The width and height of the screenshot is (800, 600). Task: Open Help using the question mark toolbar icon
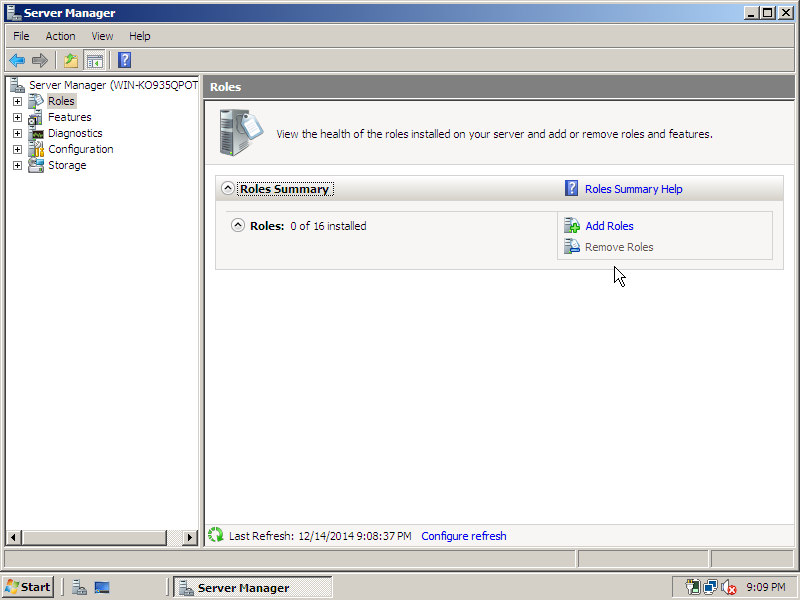pyautogui.click(x=123, y=60)
